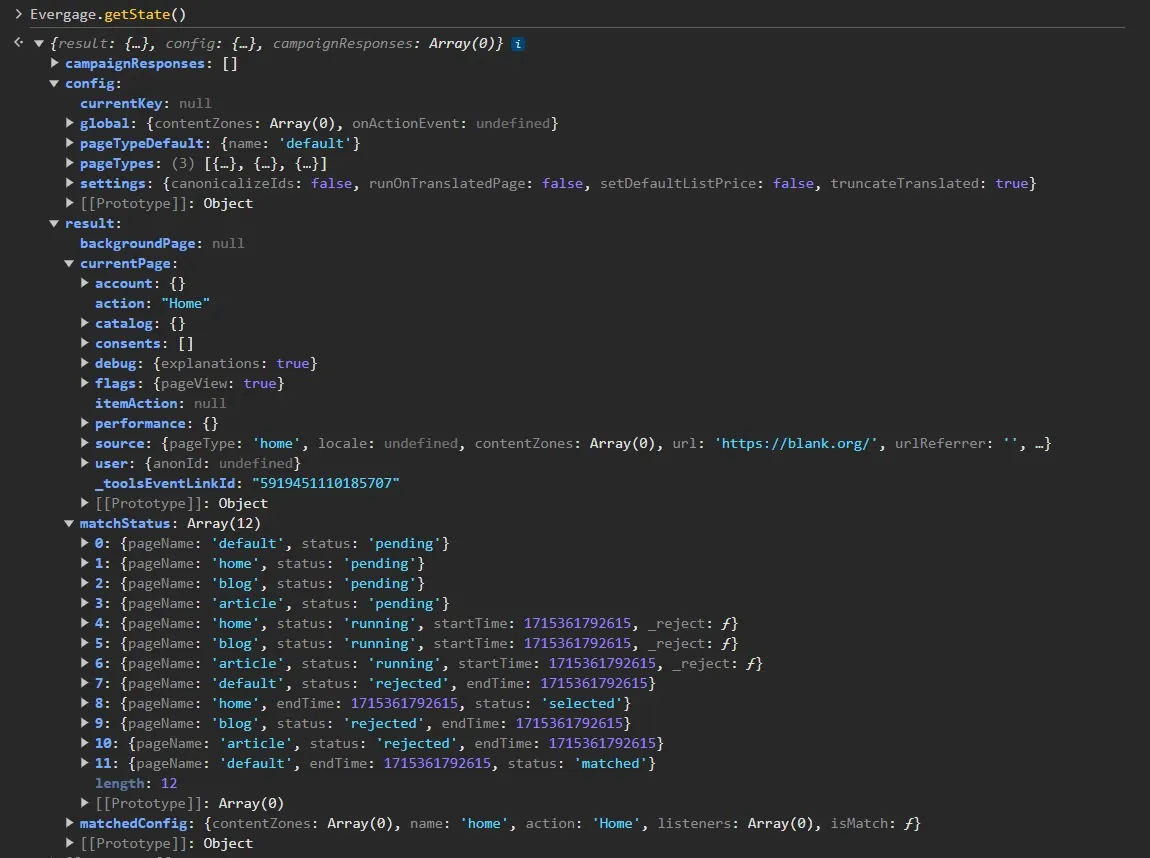Collapse the config object
The width and height of the screenshot is (1150, 858).
[x=55, y=84]
